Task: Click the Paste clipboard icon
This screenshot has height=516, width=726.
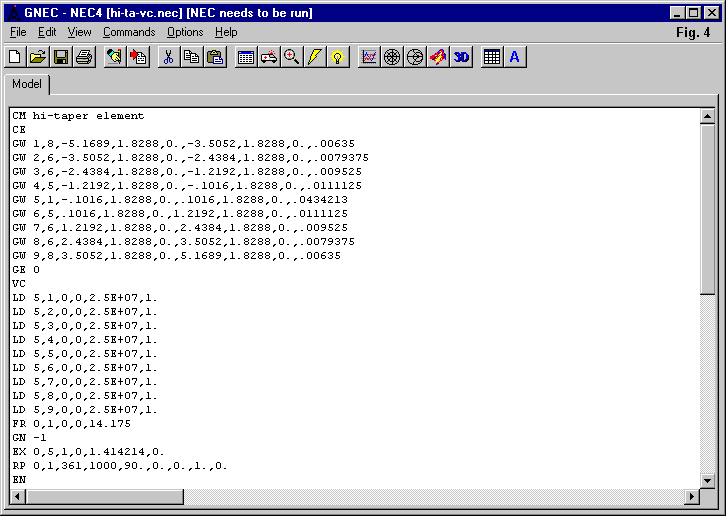Action: click(x=214, y=57)
